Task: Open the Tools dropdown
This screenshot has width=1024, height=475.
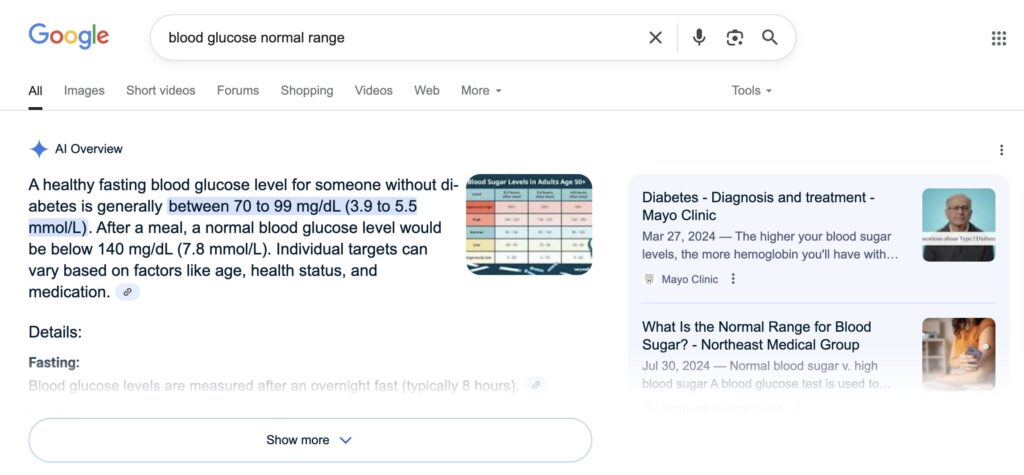Action: pyautogui.click(x=752, y=91)
